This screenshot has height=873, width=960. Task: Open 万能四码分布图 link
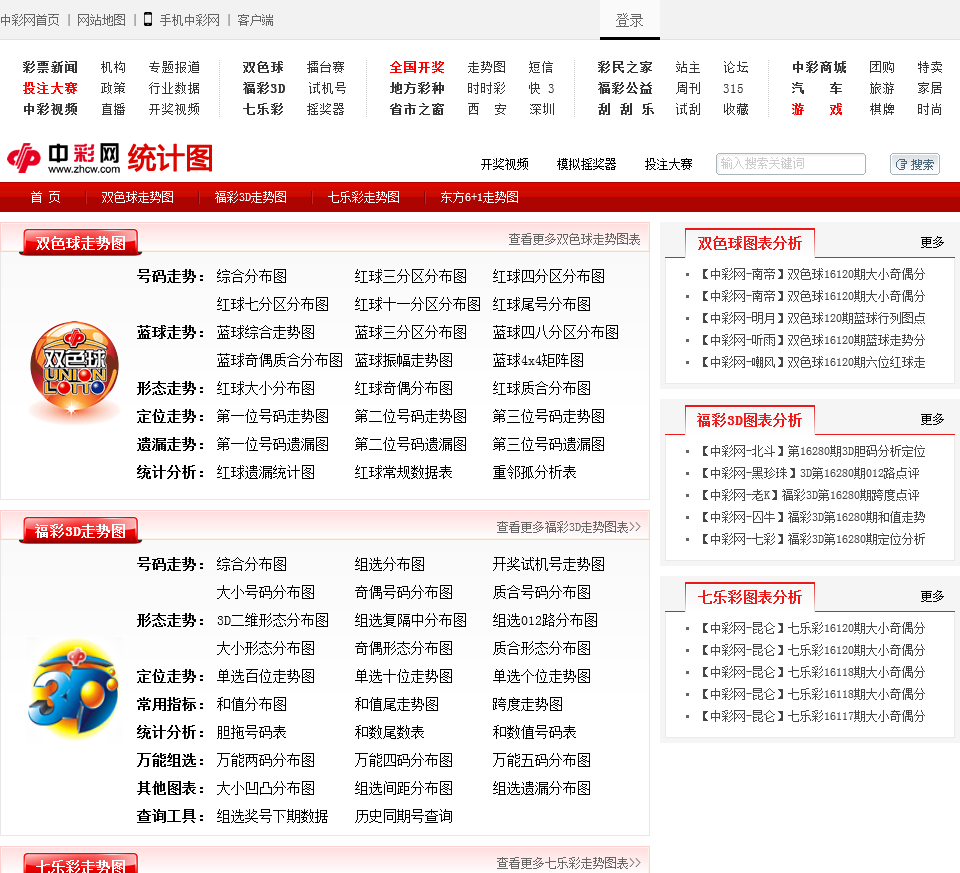[403, 760]
